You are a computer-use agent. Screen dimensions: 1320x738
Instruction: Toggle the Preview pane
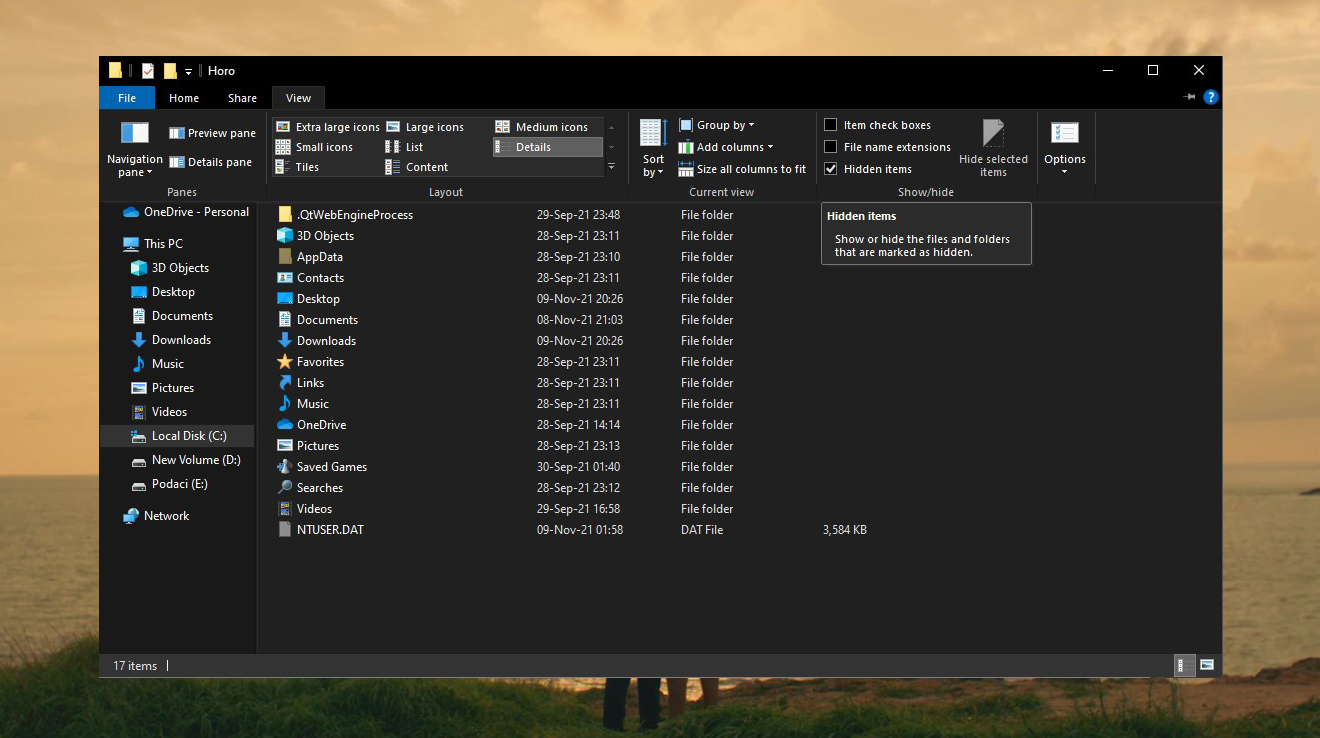[211, 132]
